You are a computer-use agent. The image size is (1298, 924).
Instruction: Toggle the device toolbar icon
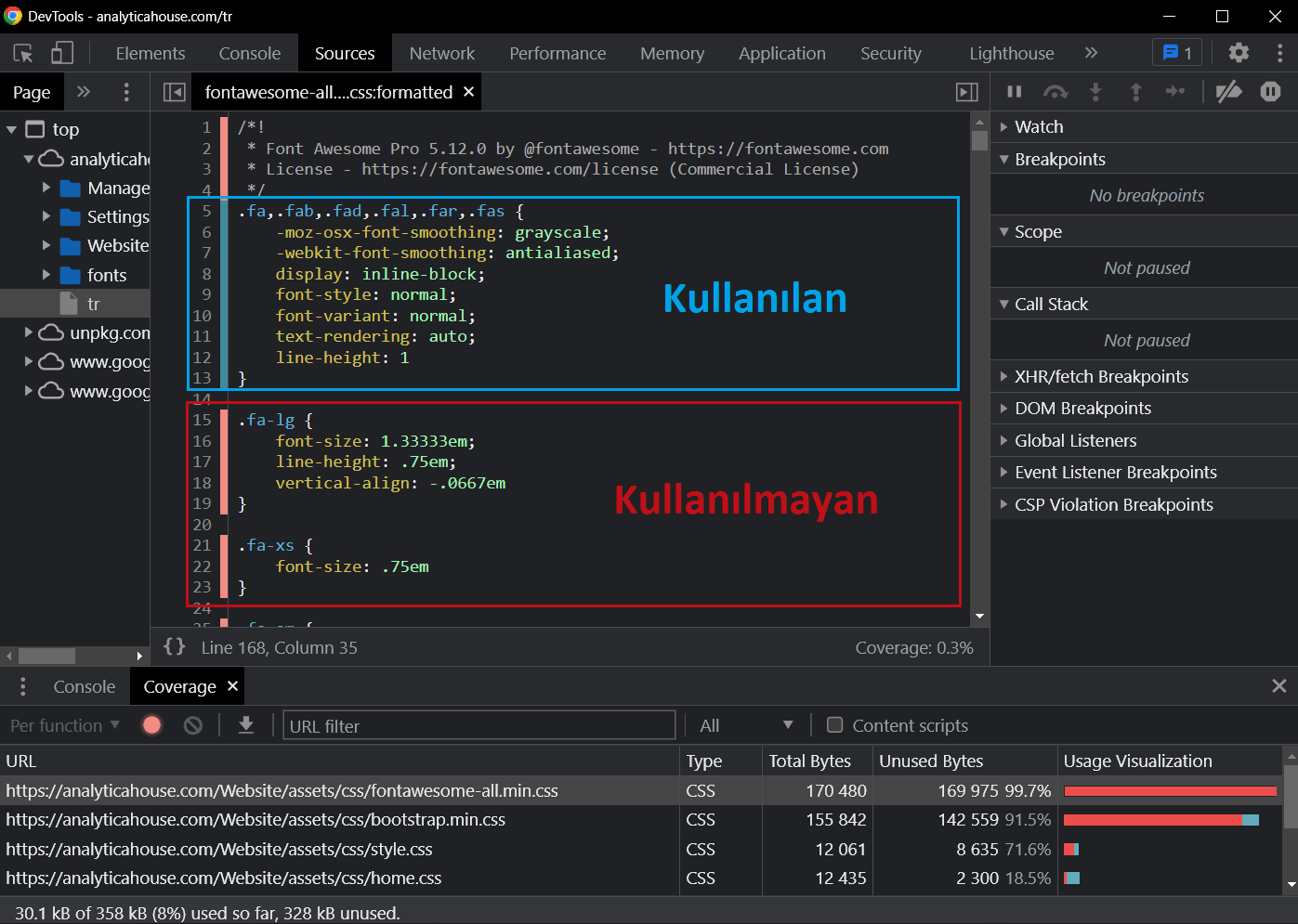pyautogui.click(x=62, y=53)
